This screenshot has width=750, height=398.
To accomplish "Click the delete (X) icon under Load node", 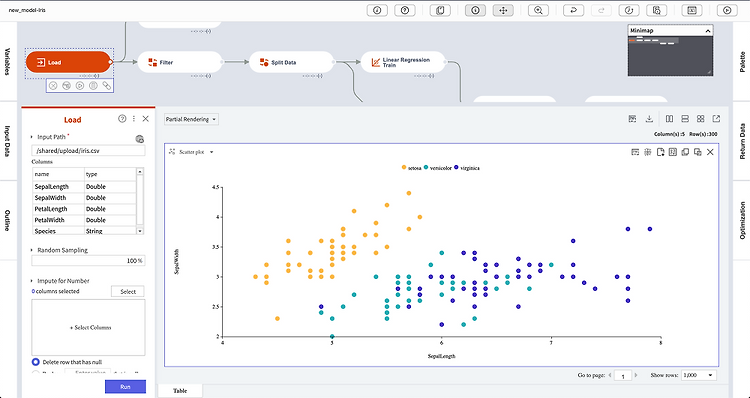I will pos(53,86).
